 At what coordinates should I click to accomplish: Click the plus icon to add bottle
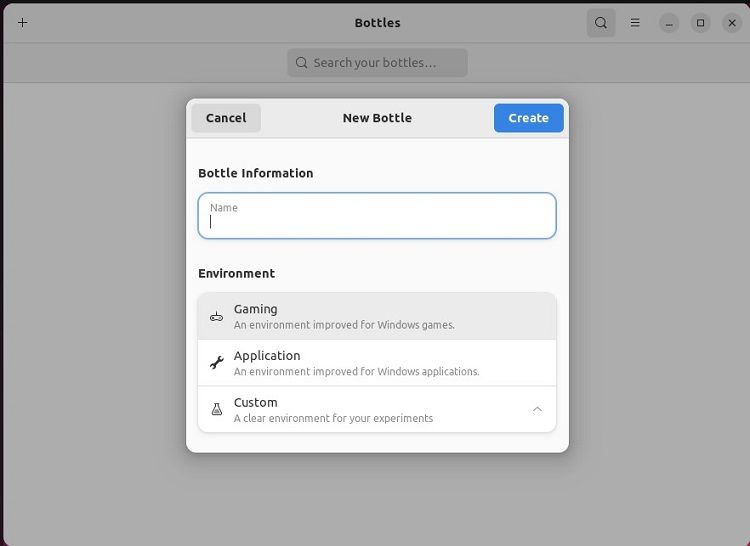point(23,23)
